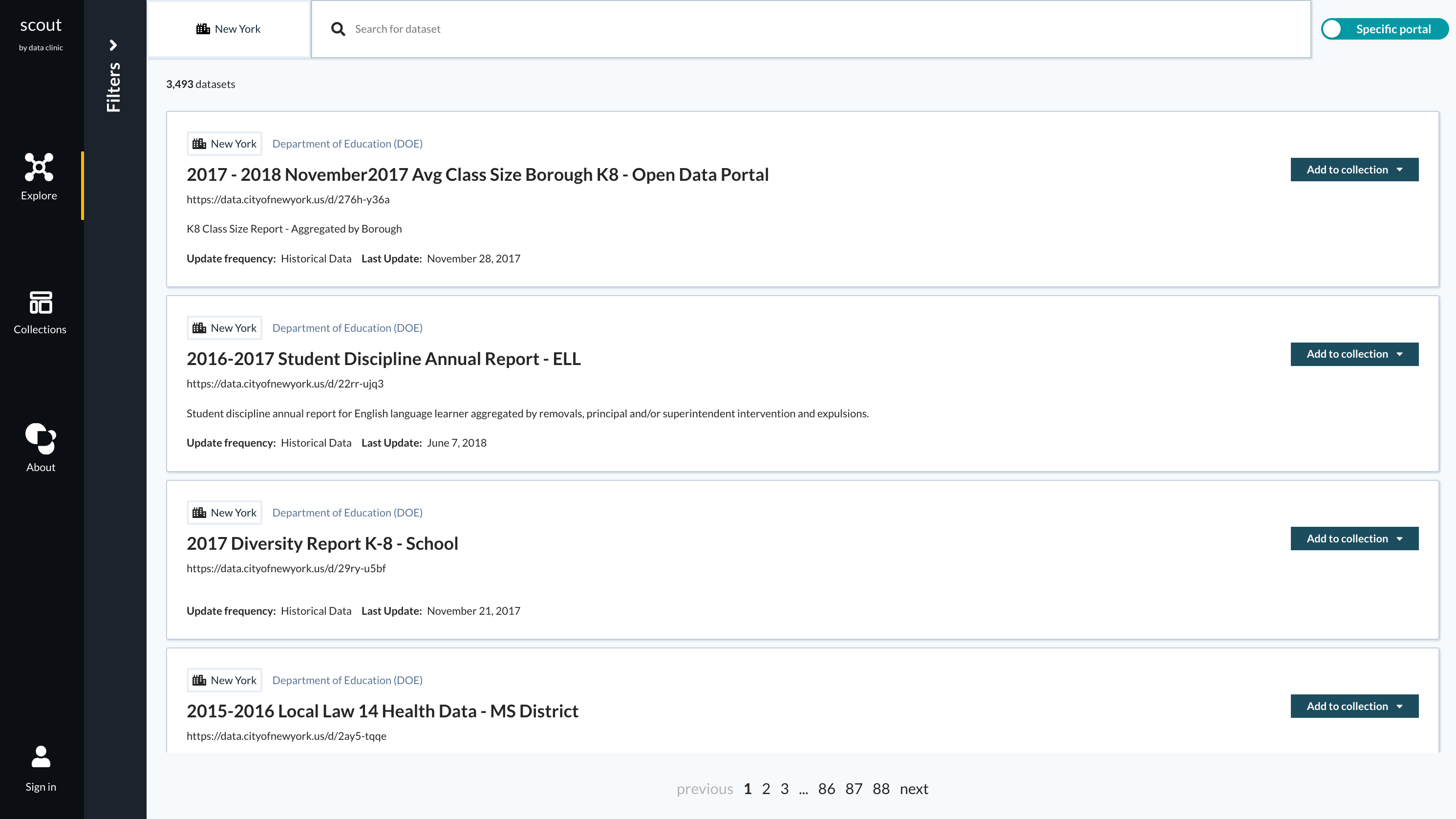The width and height of the screenshot is (1456, 819).
Task: Click the Sign in person icon
Action: pyautogui.click(x=40, y=757)
